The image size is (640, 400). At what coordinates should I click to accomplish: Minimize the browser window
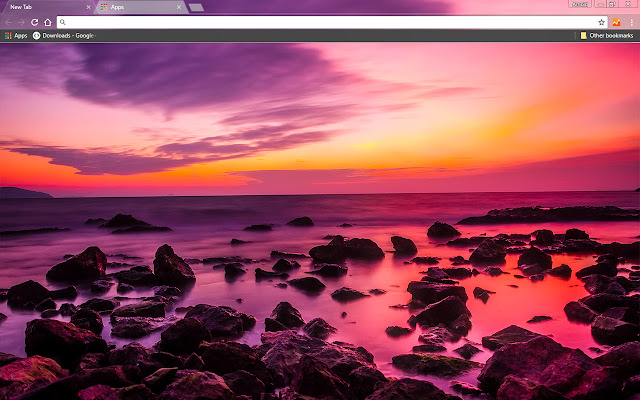click(598, 4)
